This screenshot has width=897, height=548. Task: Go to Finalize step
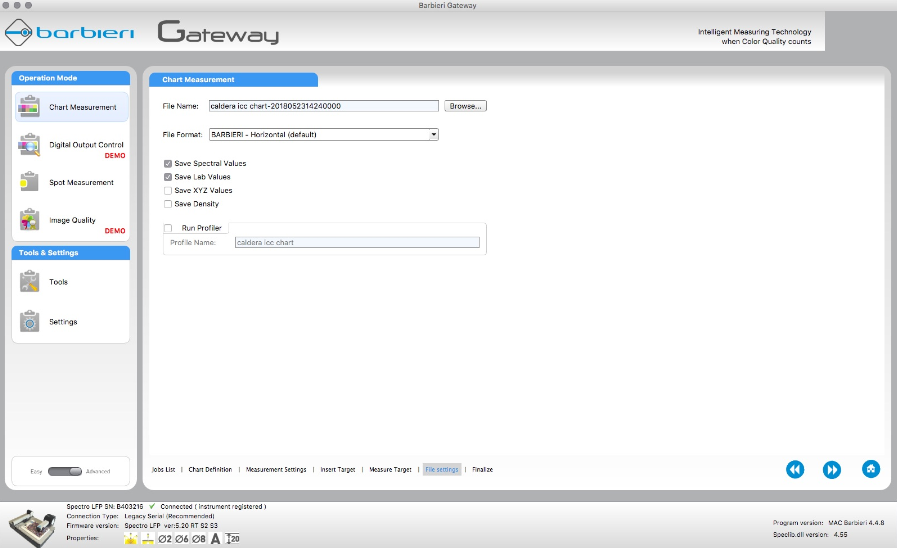[482, 470]
